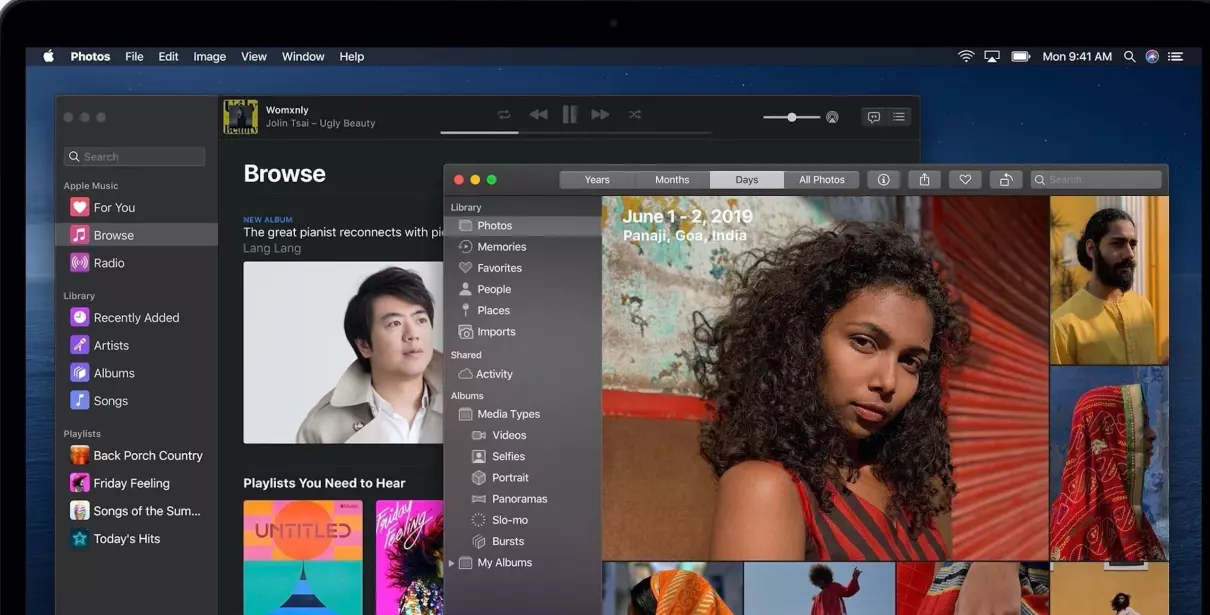Viewport: 1210px width, 615px height.
Task: Open Radio in Apple Music sidebar
Action: (109, 263)
